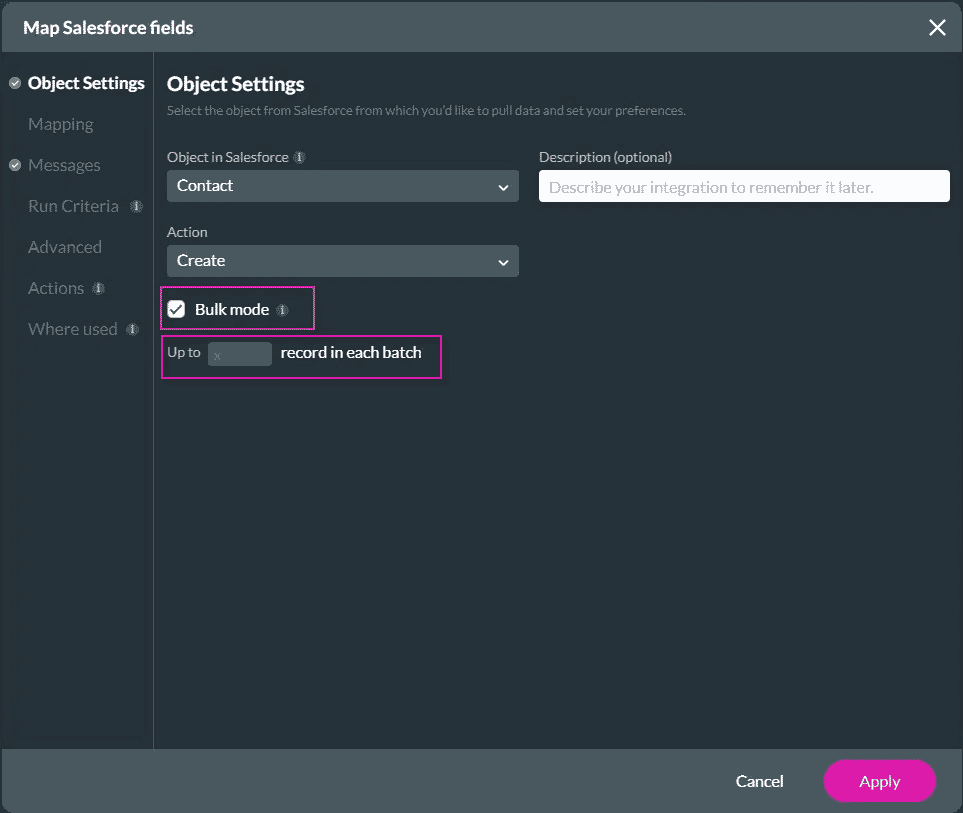Viewport: 963px width, 813px height.
Task: Click info icon next to Where used
Action: 132,330
